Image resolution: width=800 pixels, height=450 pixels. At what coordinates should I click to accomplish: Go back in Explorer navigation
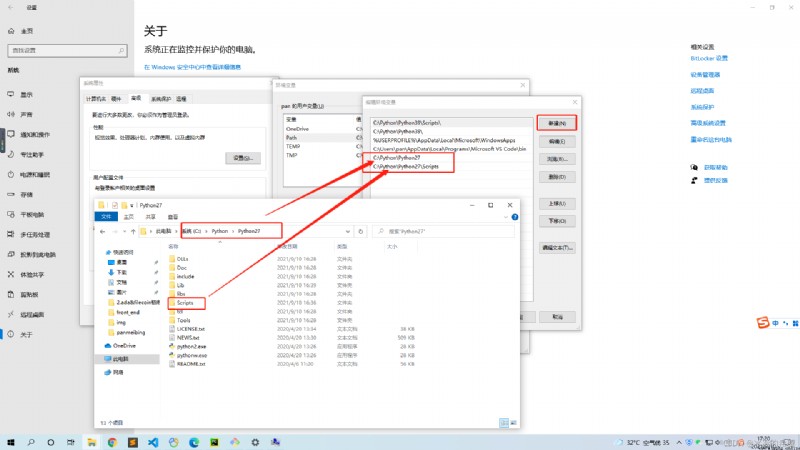click(103, 232)
